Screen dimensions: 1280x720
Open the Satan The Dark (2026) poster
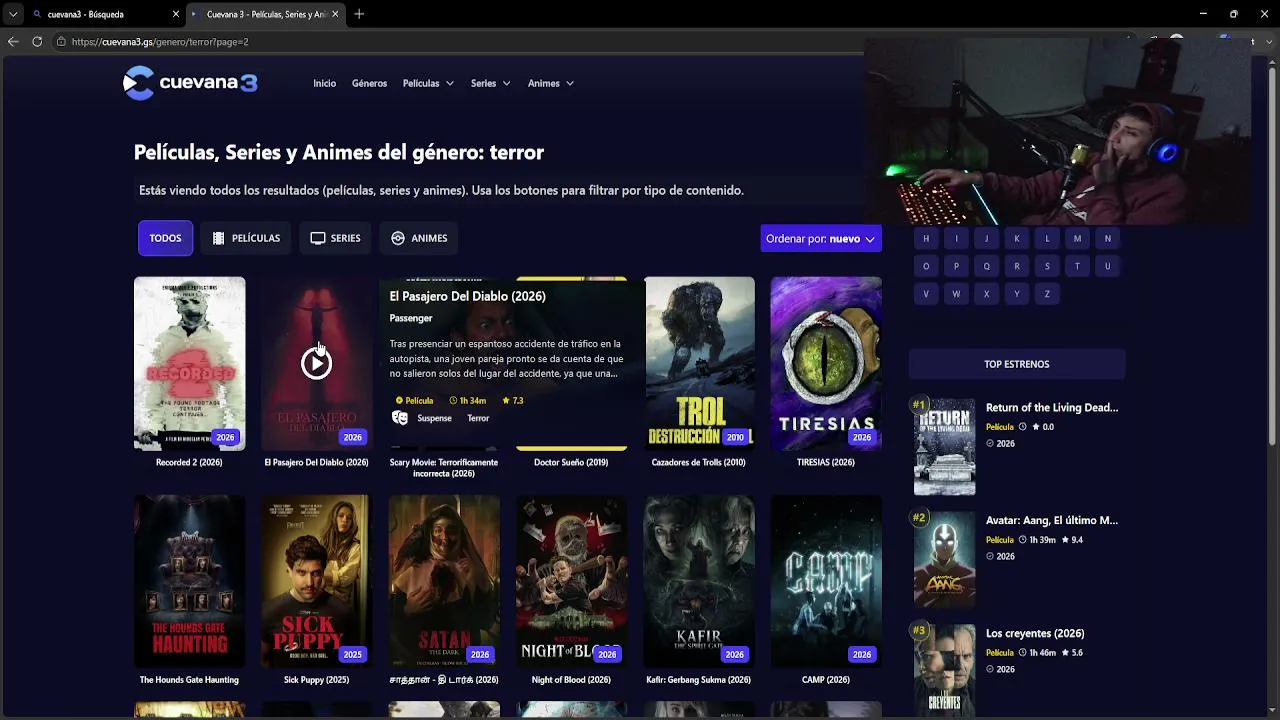(444, 581)
